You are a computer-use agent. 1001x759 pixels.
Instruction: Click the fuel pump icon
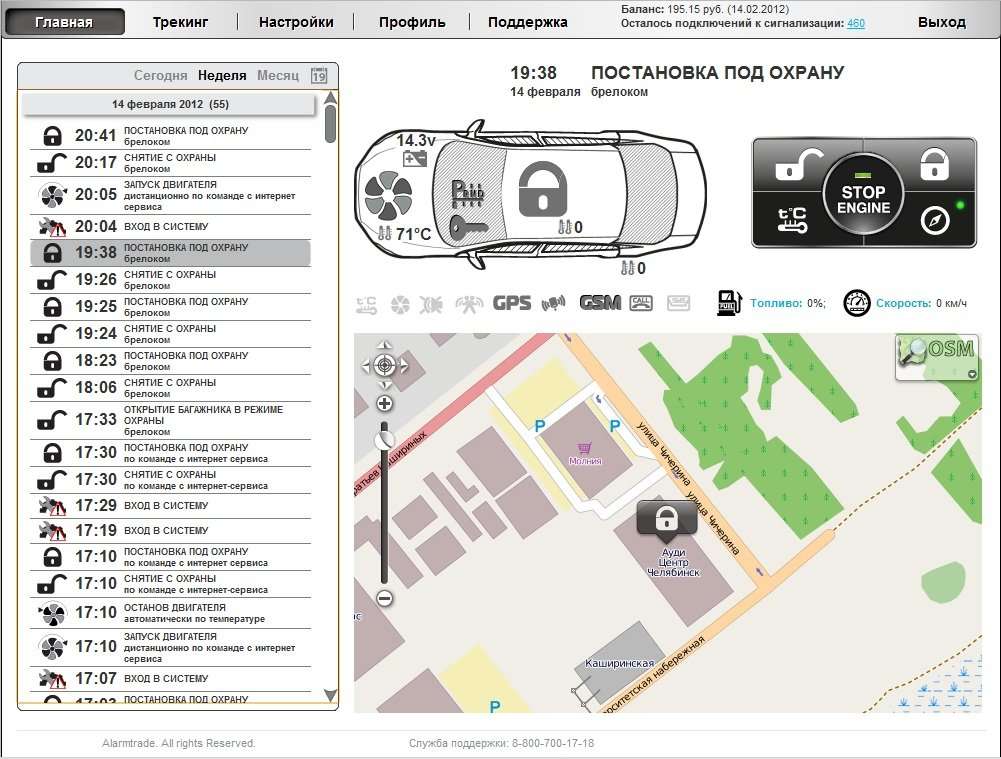(728, 303)
